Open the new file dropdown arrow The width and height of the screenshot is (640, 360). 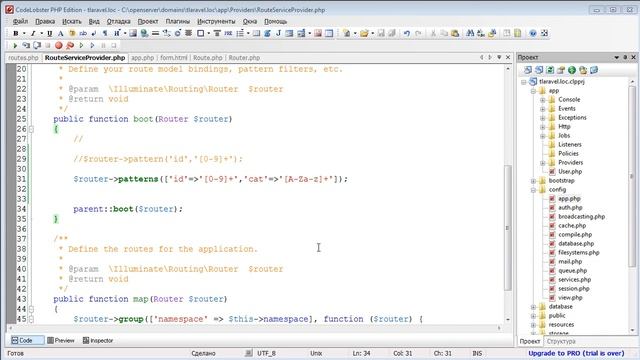(x=355, y=33)
